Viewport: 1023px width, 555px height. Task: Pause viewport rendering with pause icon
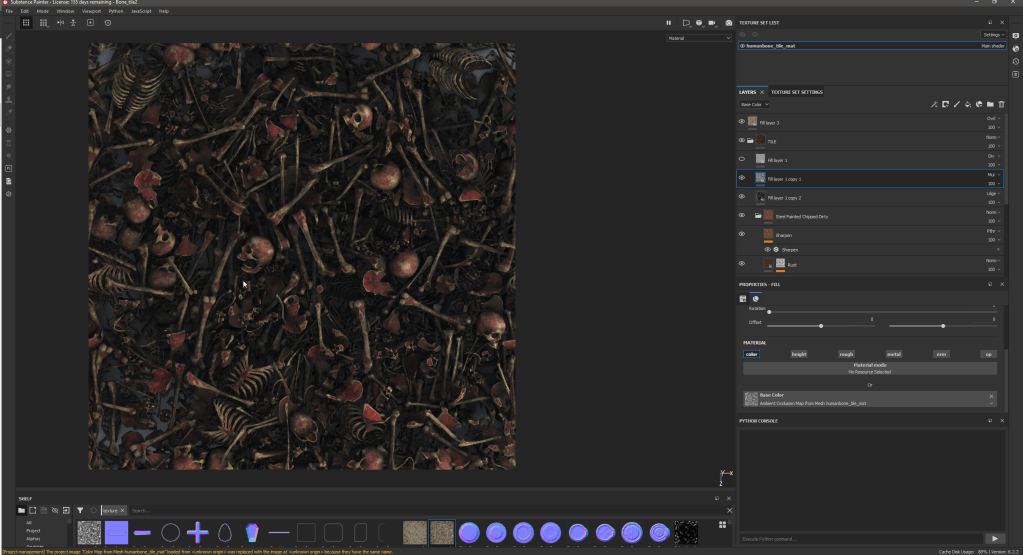pos(669,22)
